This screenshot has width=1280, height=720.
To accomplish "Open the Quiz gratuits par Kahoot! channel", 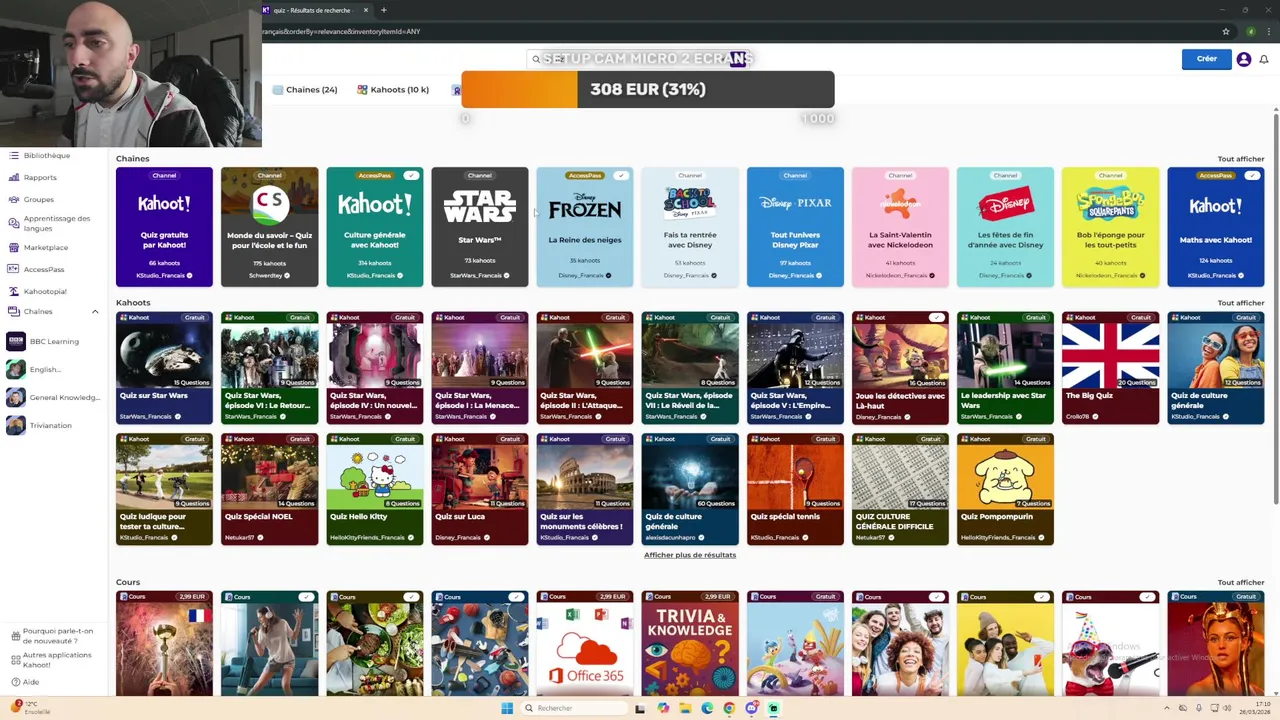I will tap(164, 227).
